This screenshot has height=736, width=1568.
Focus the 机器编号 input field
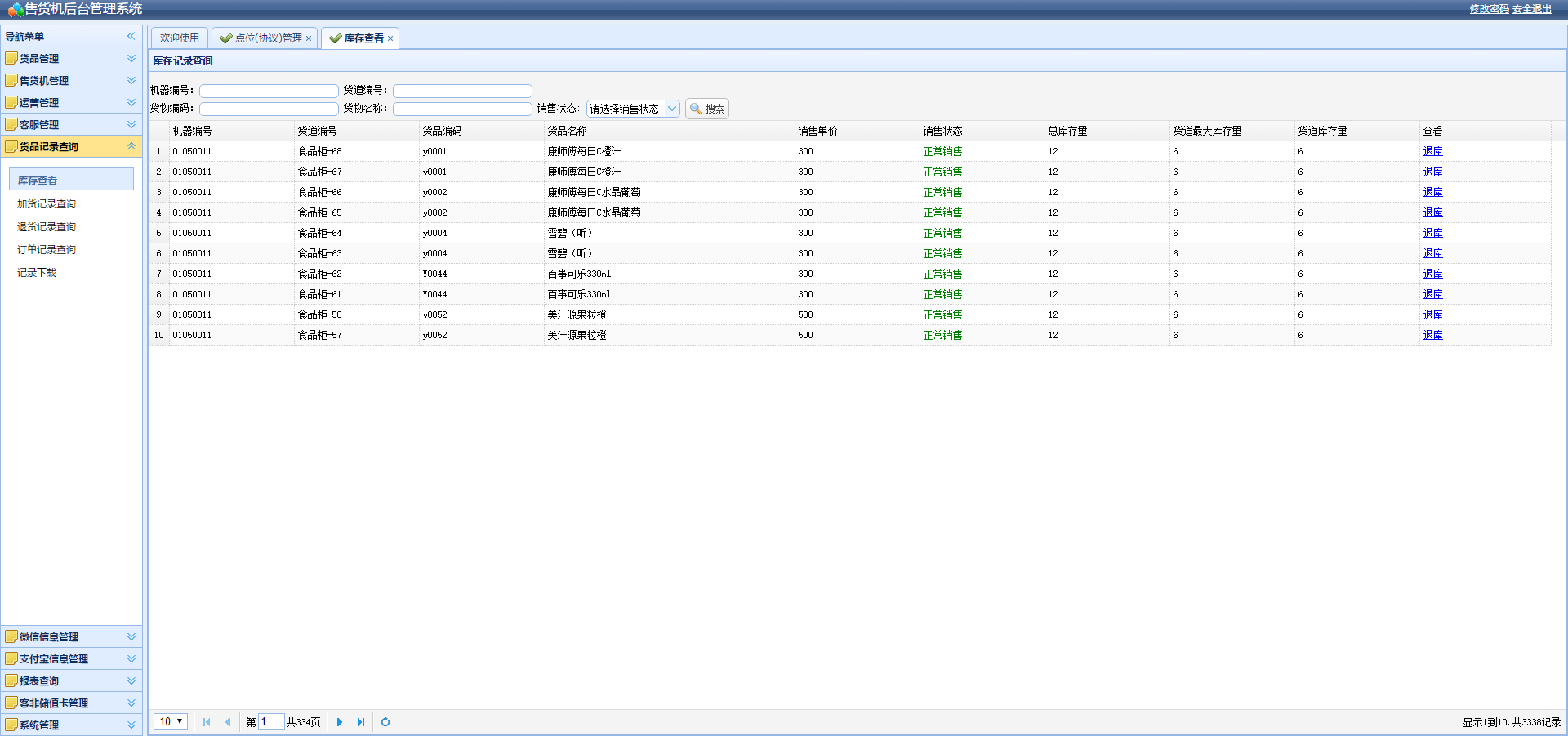pyautogui.click(x=269, y=91)
